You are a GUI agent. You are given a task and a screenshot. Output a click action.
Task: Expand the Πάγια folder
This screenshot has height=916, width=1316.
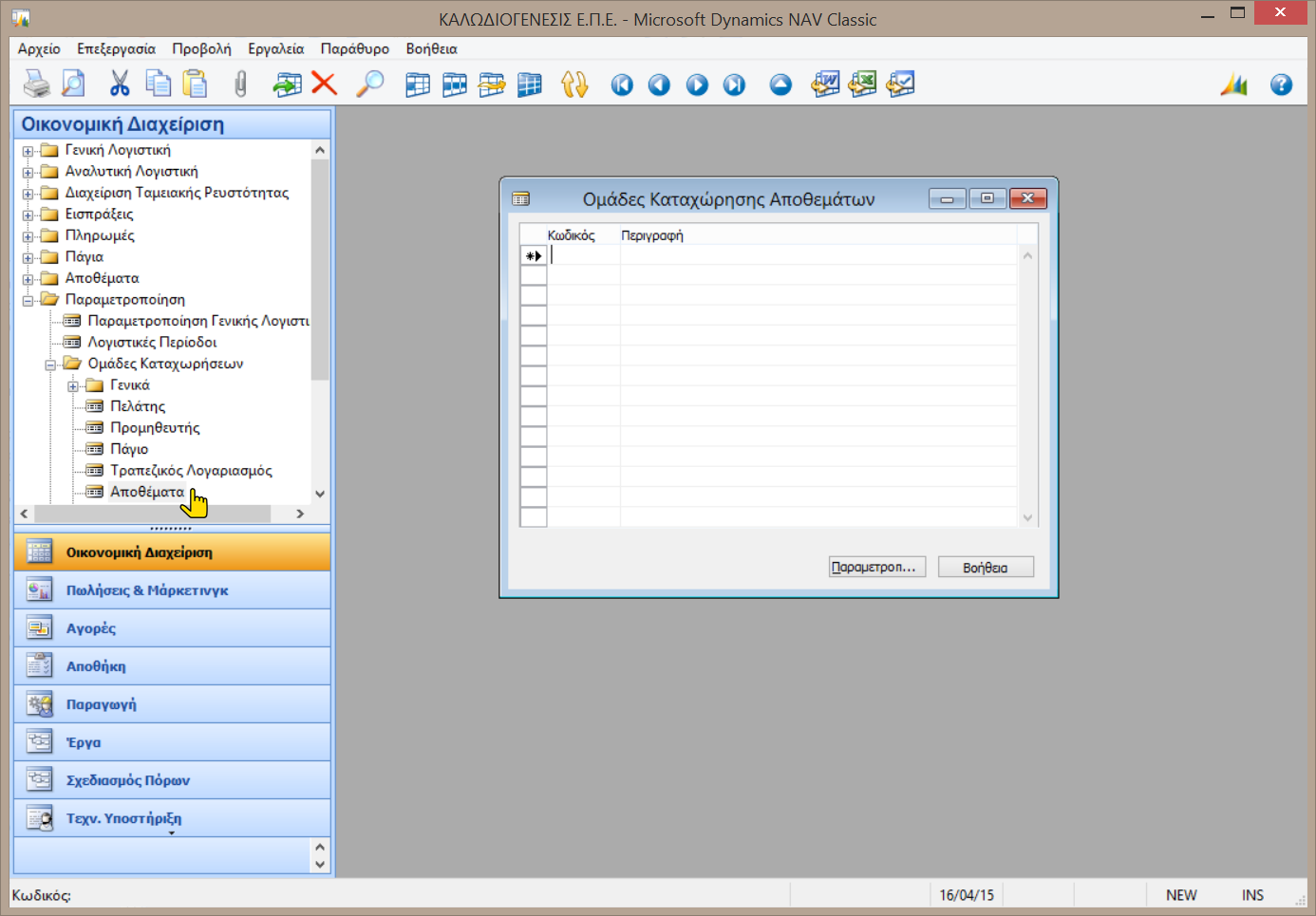click(28, 257)
